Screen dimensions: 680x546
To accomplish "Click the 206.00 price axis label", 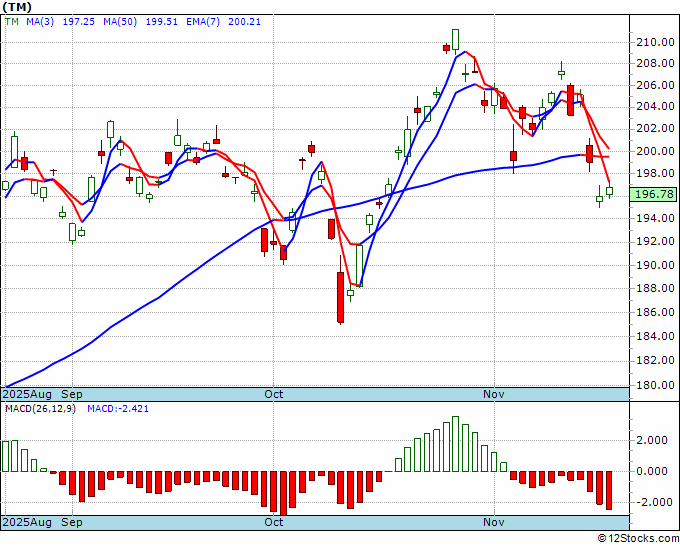I will click(x=655, y=85).
